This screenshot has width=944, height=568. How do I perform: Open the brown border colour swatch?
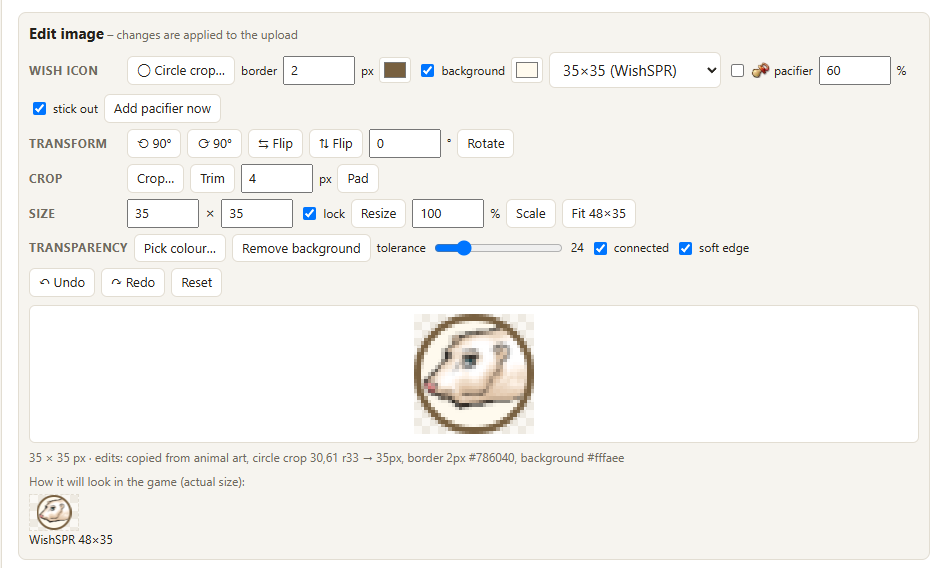(x=395, y=70)
